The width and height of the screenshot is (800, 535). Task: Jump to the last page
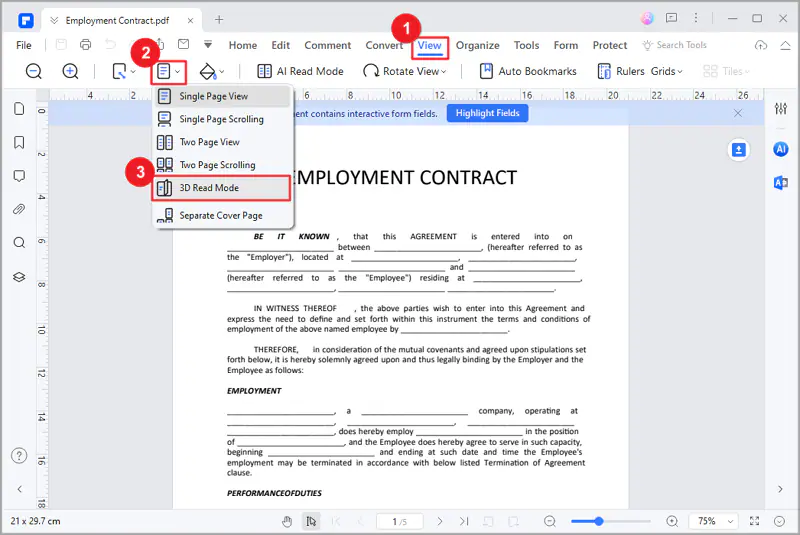point(464,521)
